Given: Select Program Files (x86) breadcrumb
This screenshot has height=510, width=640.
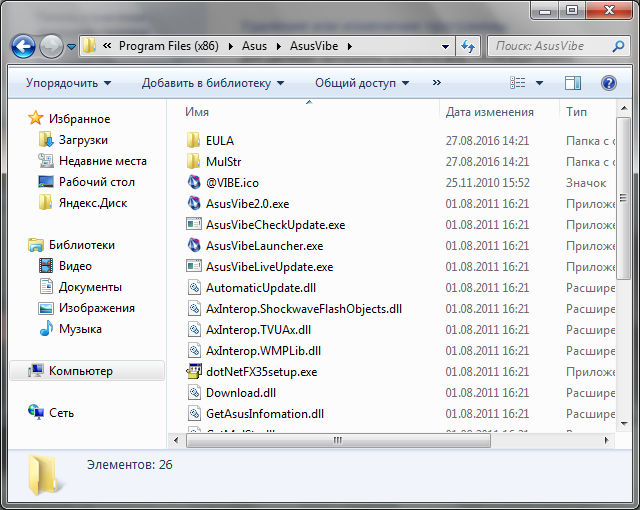Looking at the screenshot, I should [x=169, y=46].
